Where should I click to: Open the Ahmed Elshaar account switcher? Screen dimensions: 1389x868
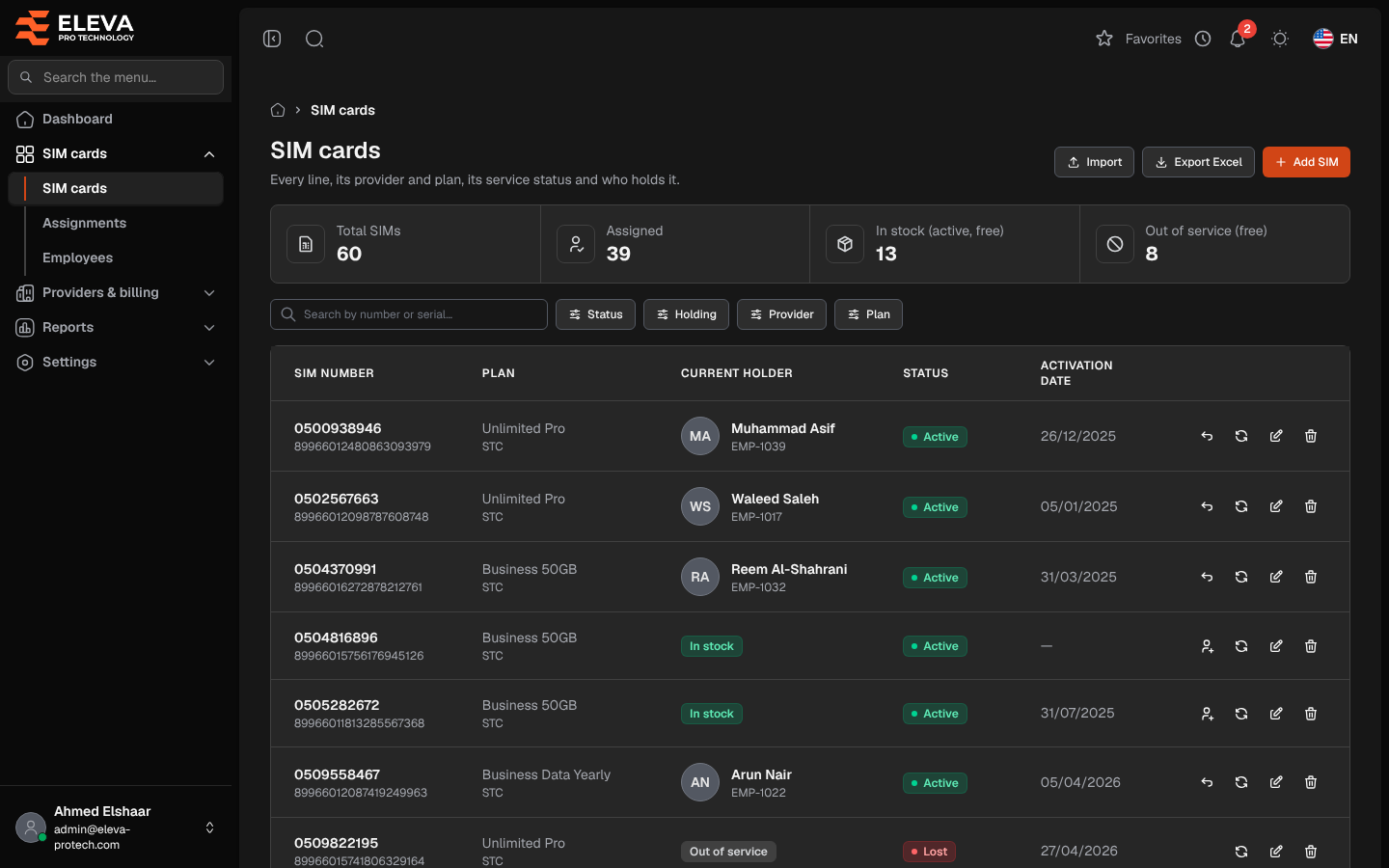pyautogui.click(x=116, y=827)
